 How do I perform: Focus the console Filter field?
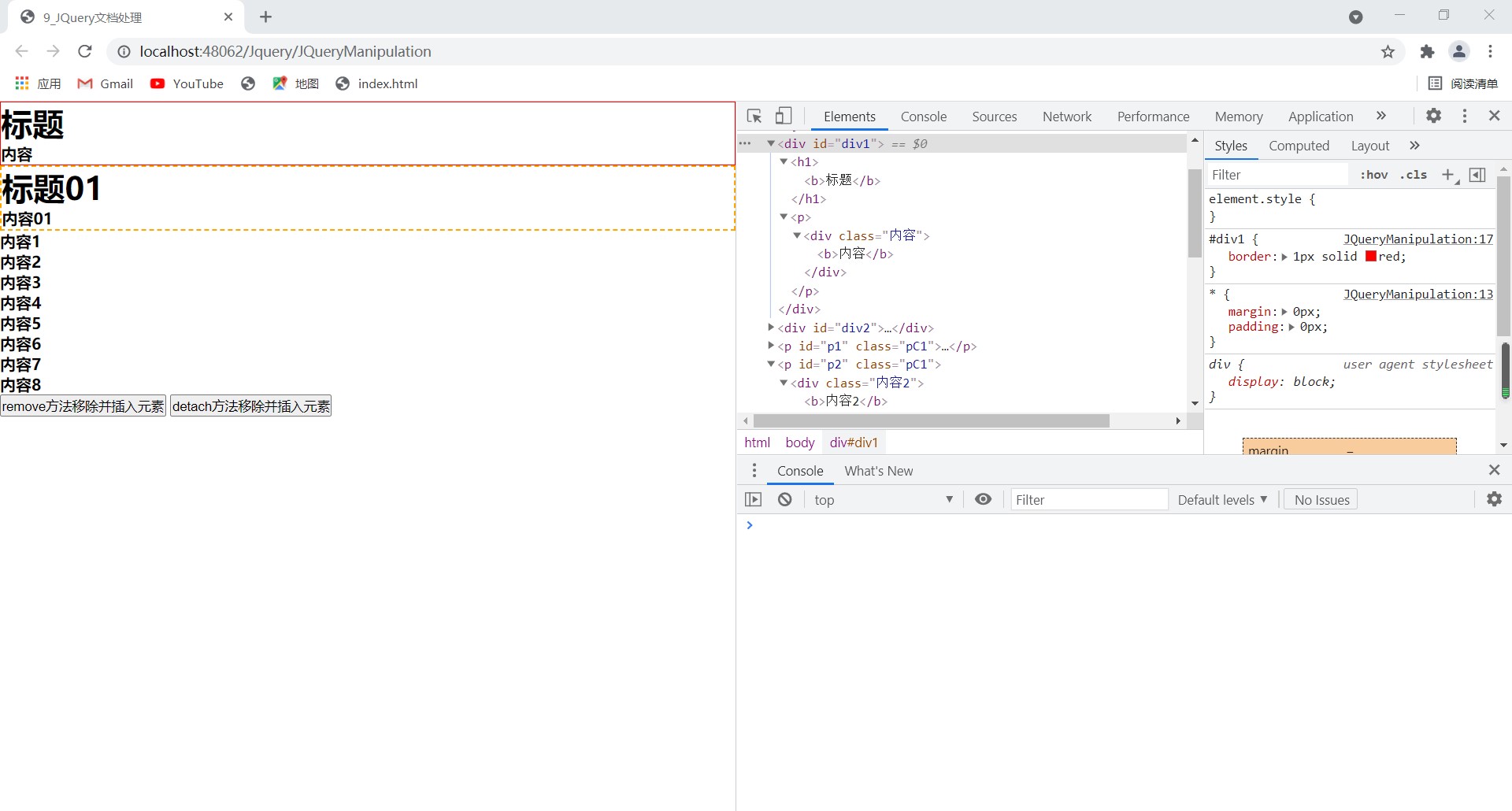[x=1089, y=499]
